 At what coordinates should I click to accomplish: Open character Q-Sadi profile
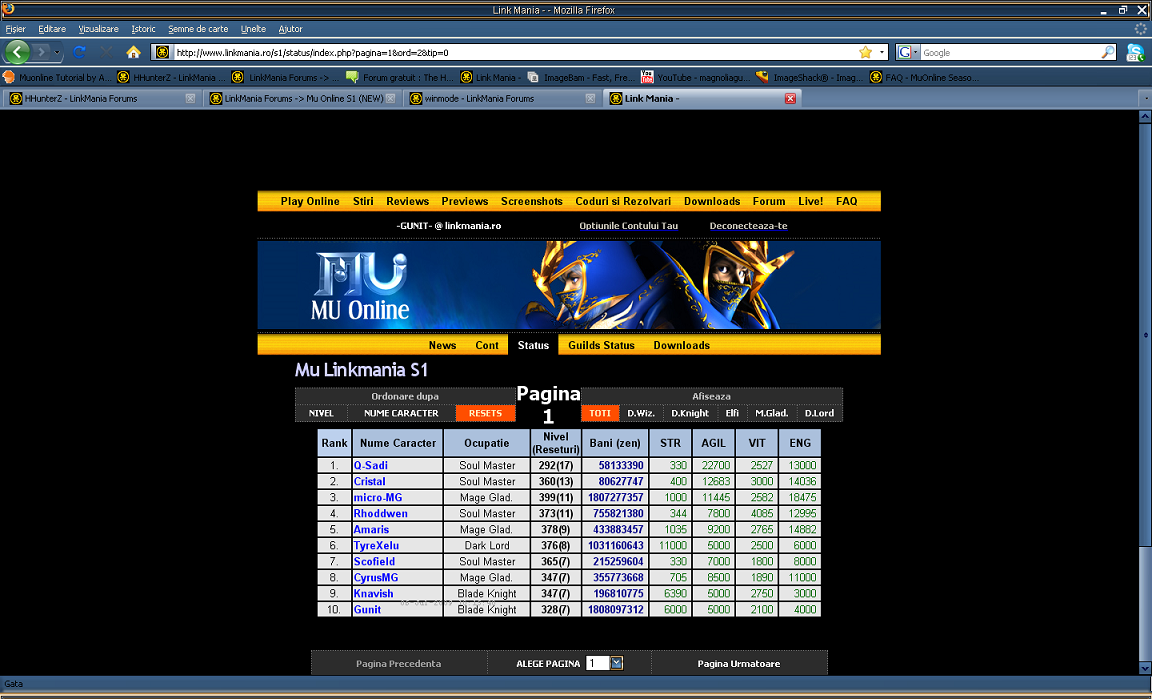click(x=370, y=465)
